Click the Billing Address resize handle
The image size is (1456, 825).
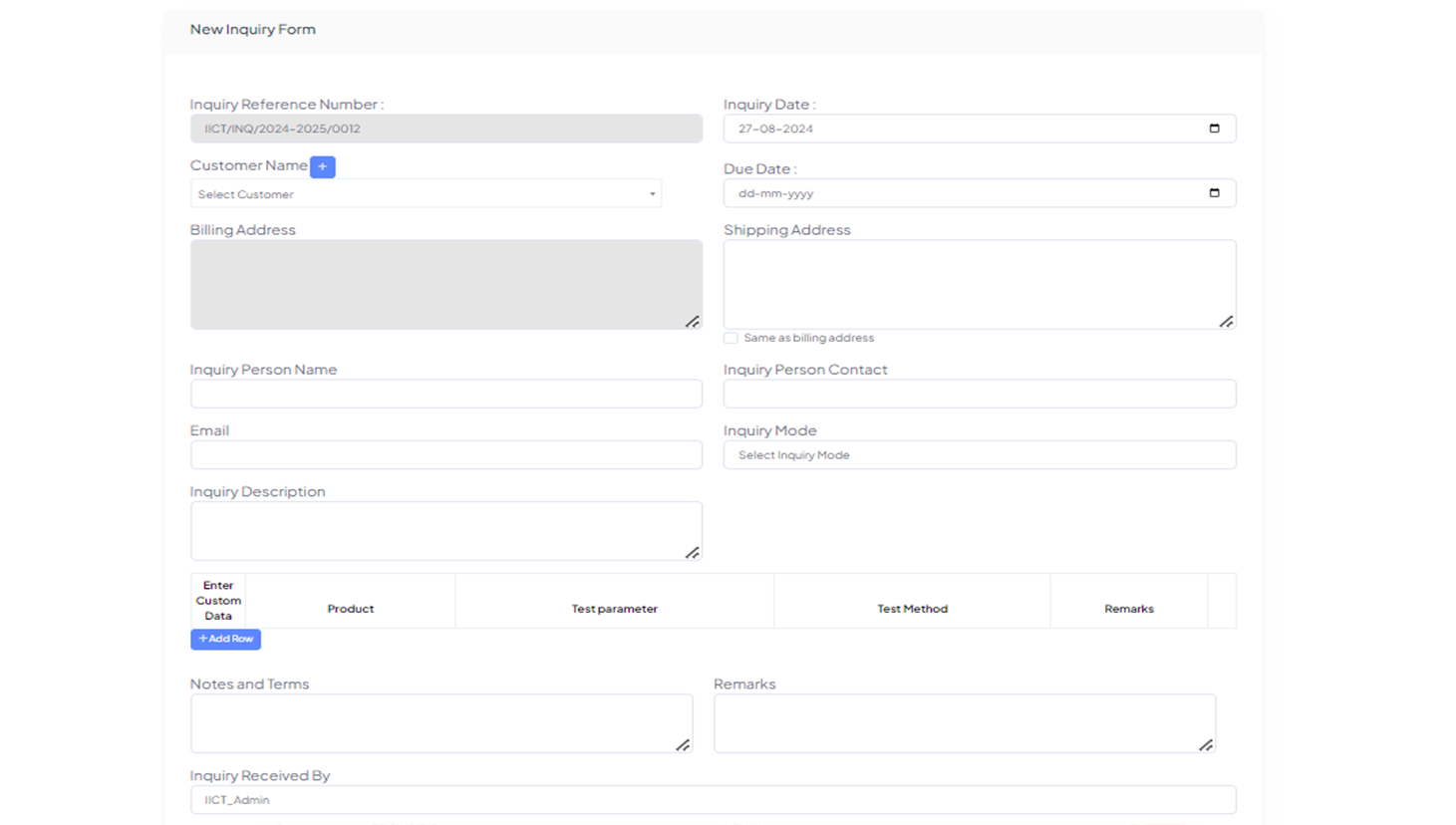coord(693,322)
